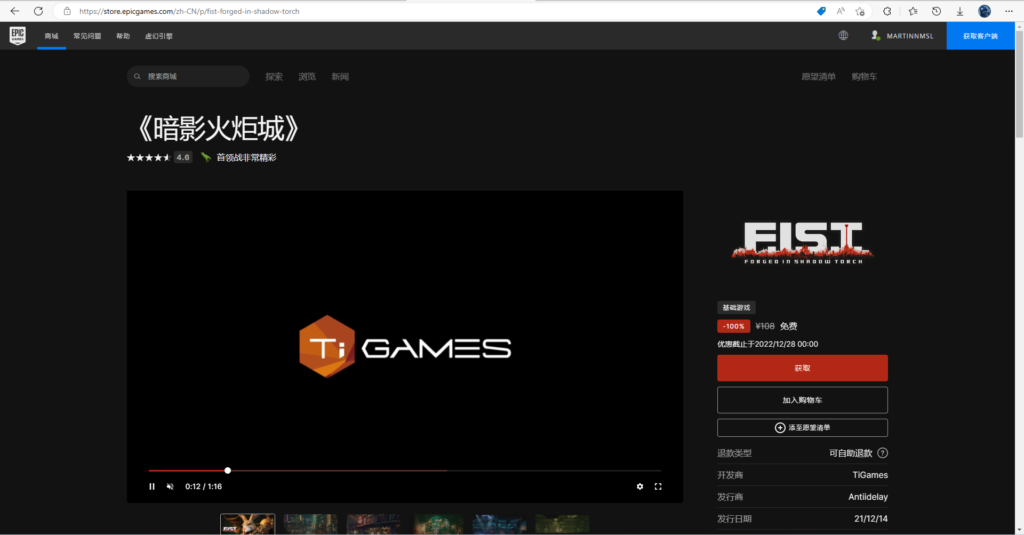Switch the video to fullscreen
This screenshot has height=535, width=1024.
pyautogui.click(x=658, y=486)
